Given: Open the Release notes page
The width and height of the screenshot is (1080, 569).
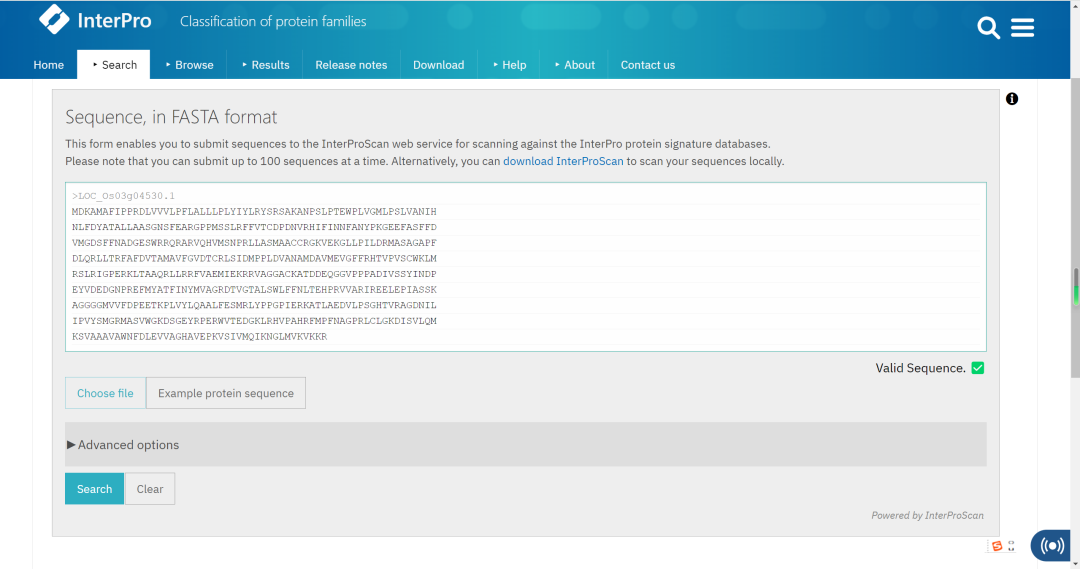Looking at the screenshot, I should [x=351, y=65].
